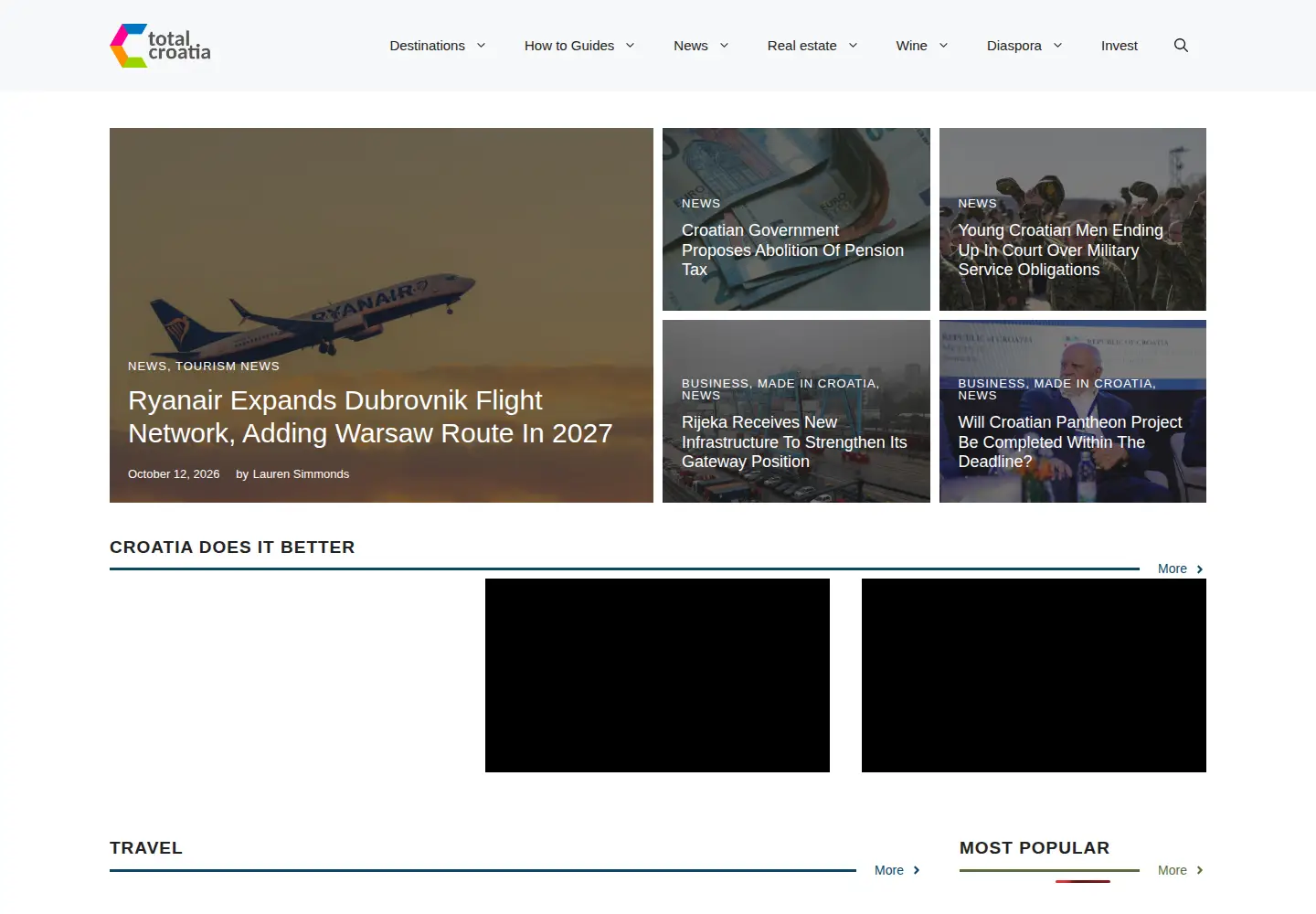Click More chevron icon in Travel section
The width and height of the screenshot is (1316, 914).
(x=917, y=870)
